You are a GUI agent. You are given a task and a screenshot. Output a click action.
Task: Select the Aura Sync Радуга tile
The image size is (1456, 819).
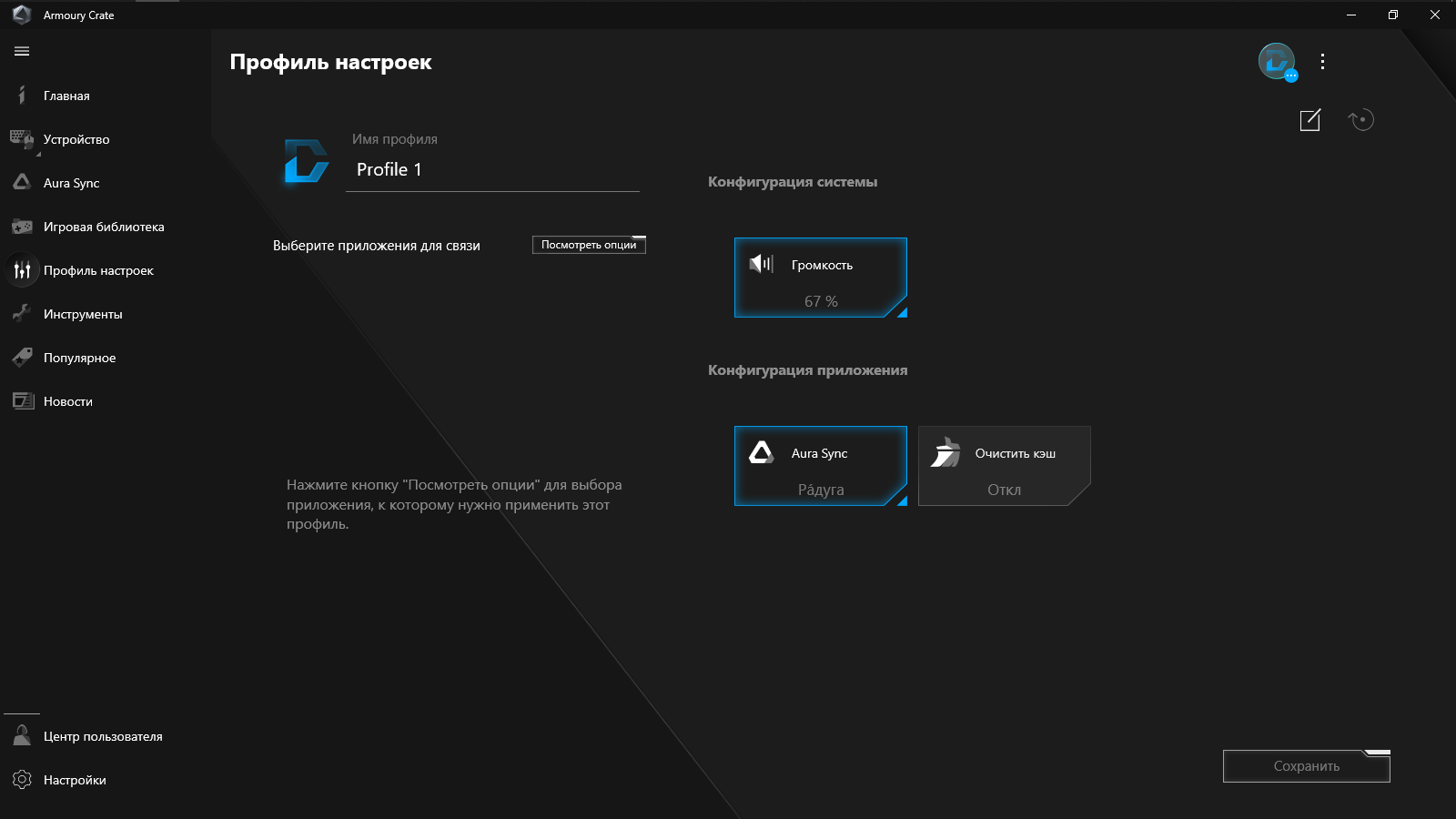pyautogui.click(x=821, y=466)
